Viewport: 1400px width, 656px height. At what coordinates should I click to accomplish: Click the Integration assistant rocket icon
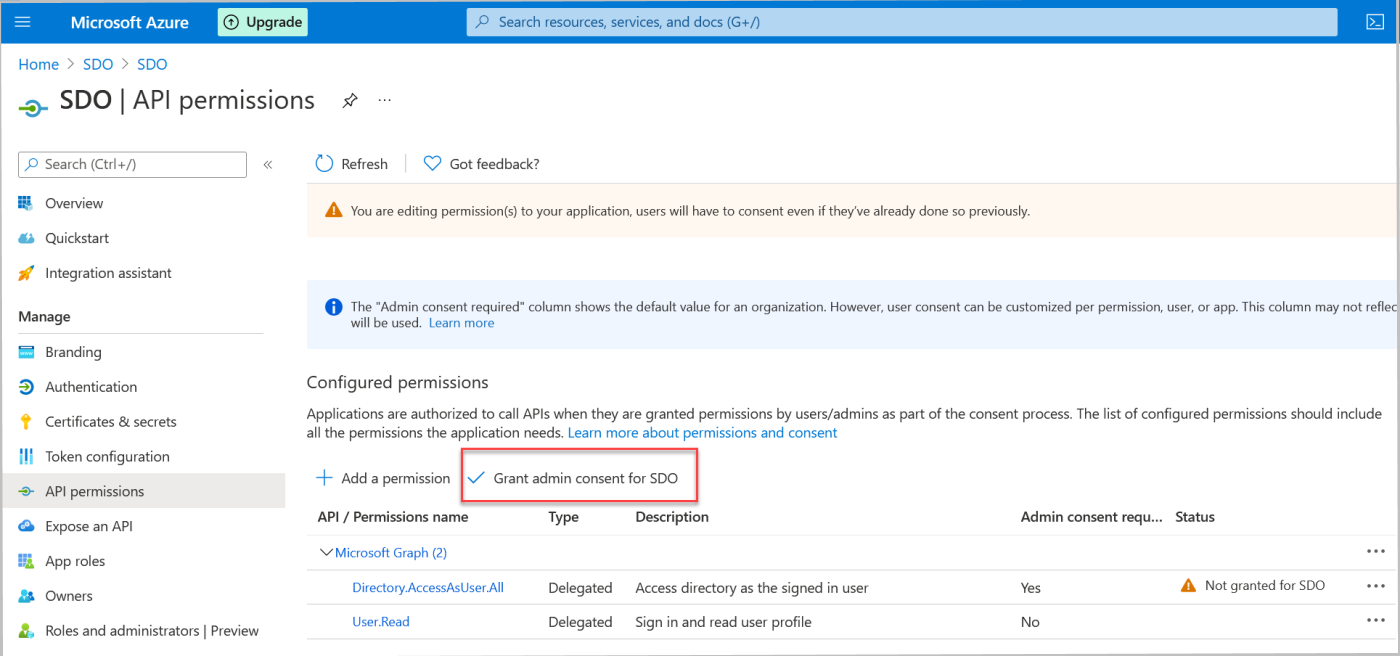coord(26,273)
